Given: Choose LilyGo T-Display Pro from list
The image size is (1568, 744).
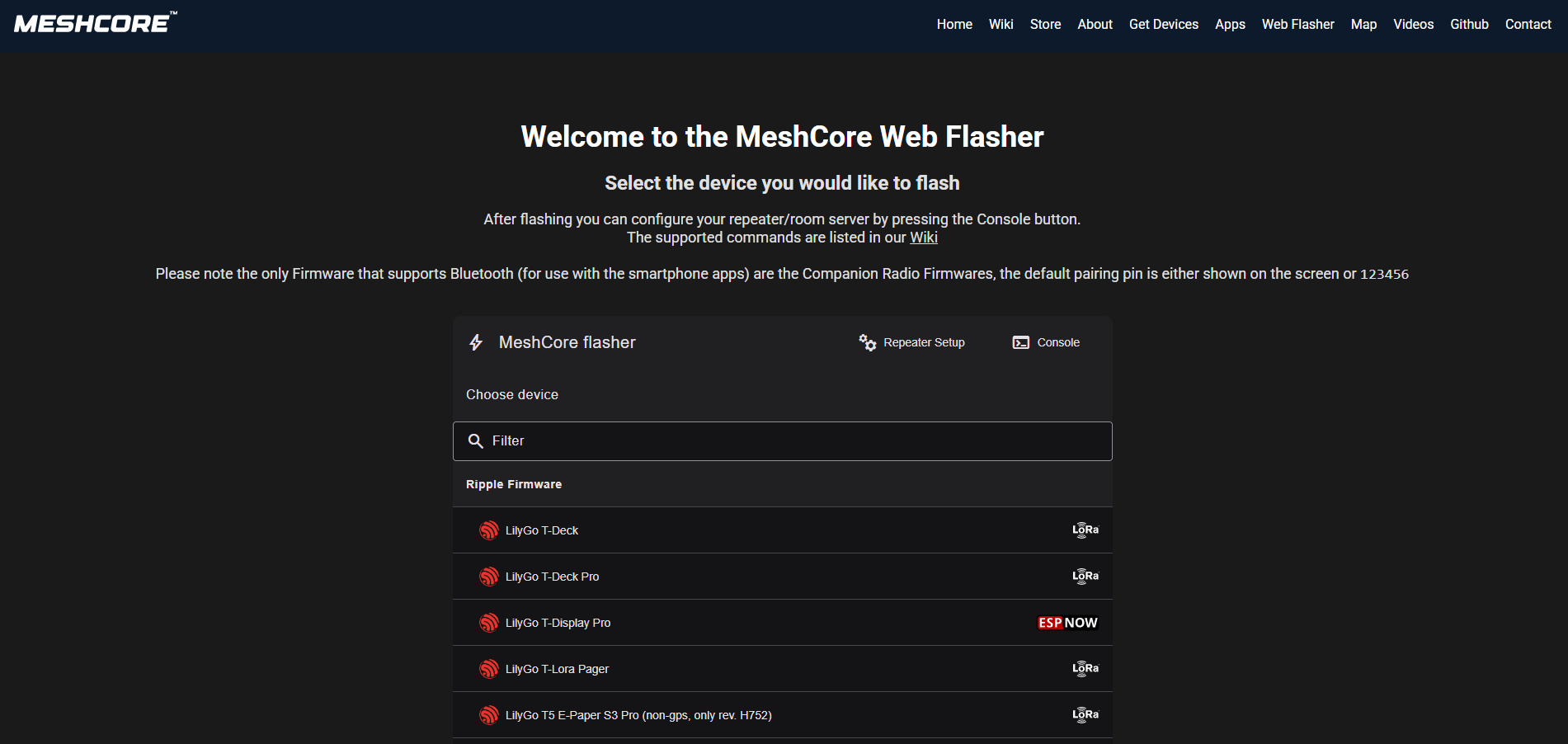Looking at the screenshot, I should click(558, 623).
